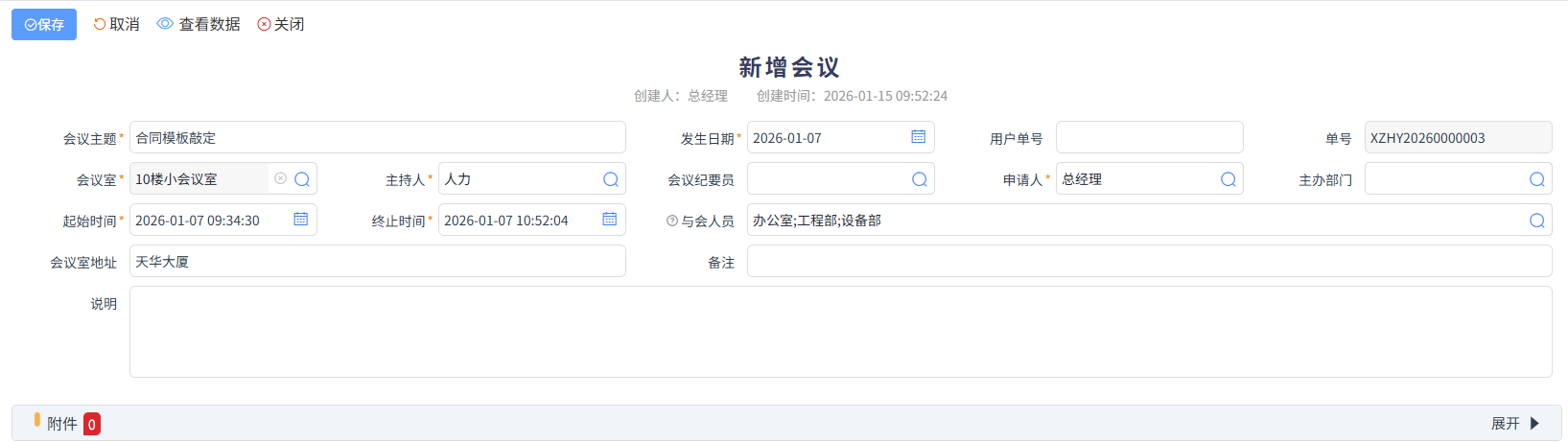Open calendar picker for 终止时间 field
Image resolution: width=1568 pixels, height=443 pixels.
[x=609, y=220]
